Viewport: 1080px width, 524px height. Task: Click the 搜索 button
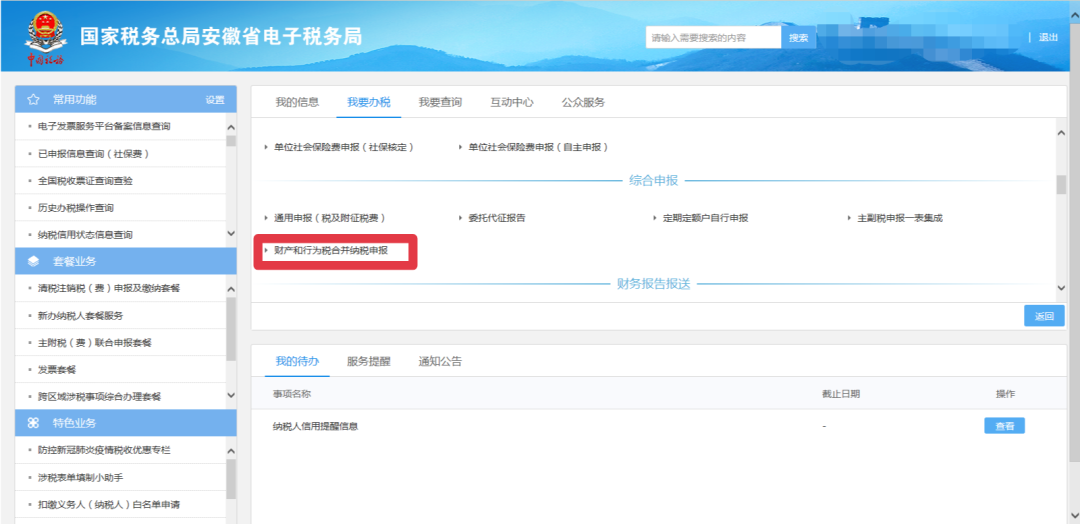(x=798, y=37)
